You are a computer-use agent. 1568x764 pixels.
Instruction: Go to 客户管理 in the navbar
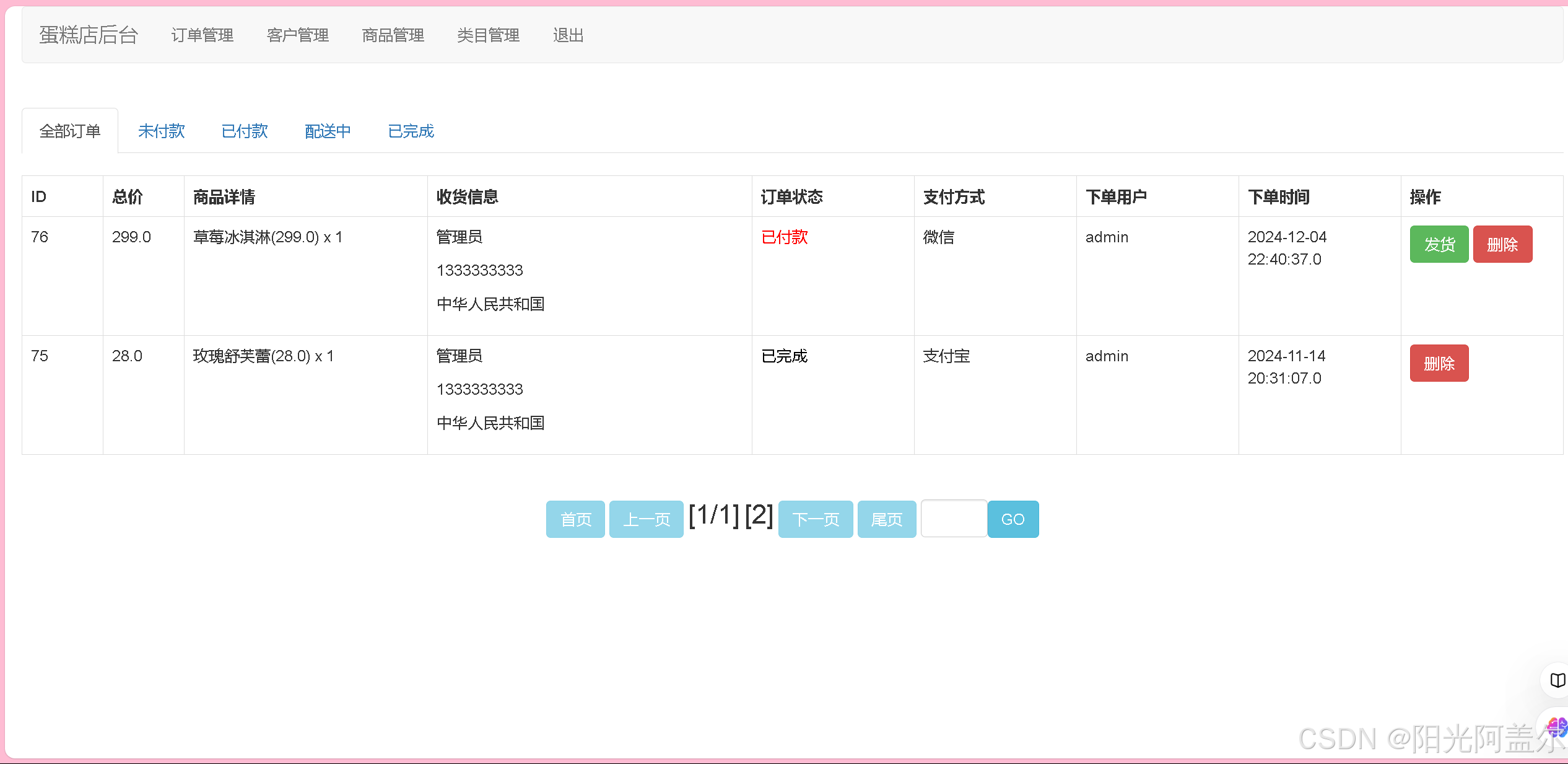click(298, 35)
